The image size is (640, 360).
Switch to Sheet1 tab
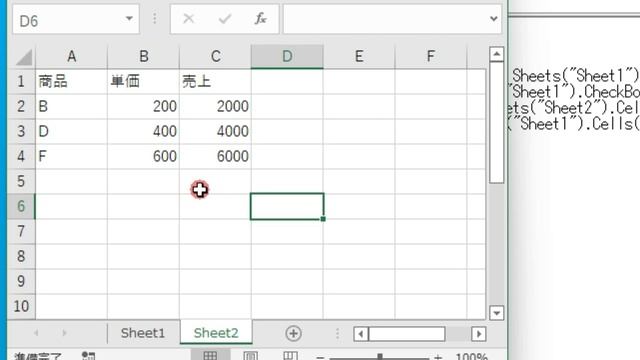coord(143,333)
